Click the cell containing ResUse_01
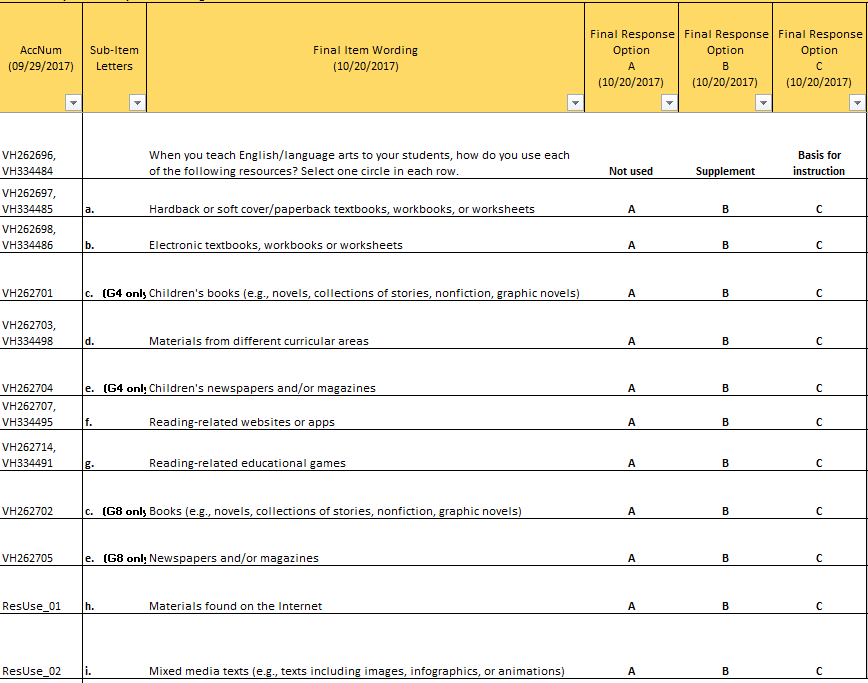Image resolution: width=868 pixels, height=683 pixels. (x=32, y=606)
